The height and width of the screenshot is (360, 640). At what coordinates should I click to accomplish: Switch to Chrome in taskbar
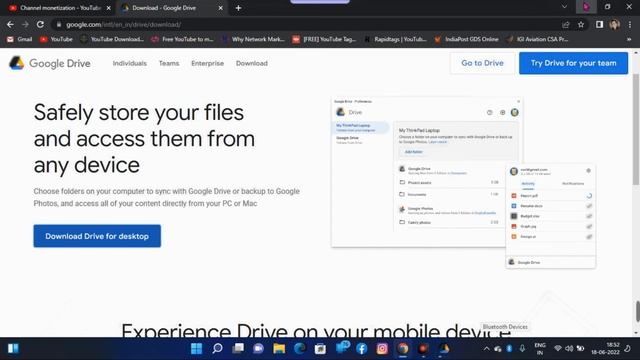point(403,348)
